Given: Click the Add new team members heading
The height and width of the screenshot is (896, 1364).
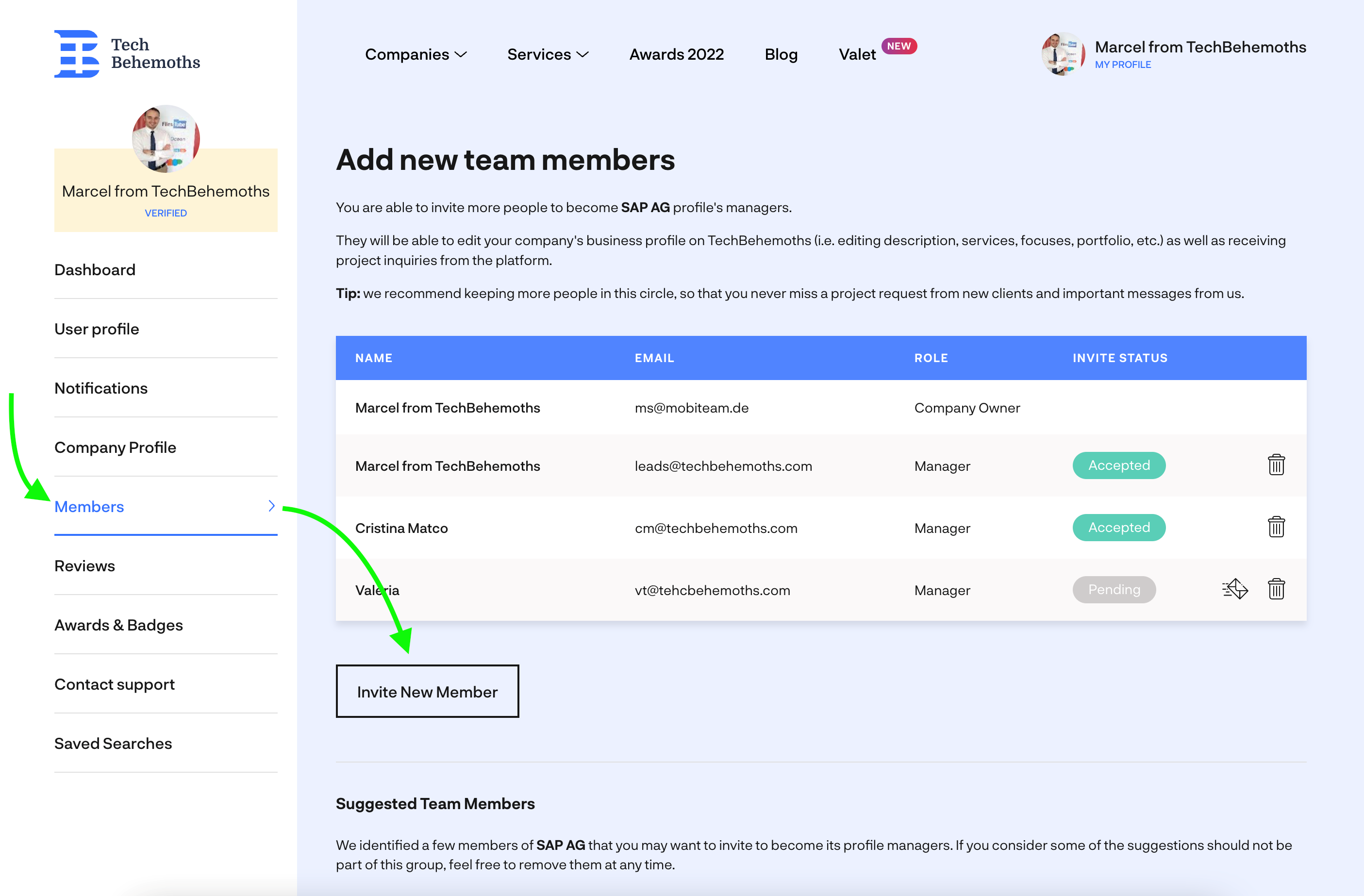Looking at the screenshot, I should [505, 159].
